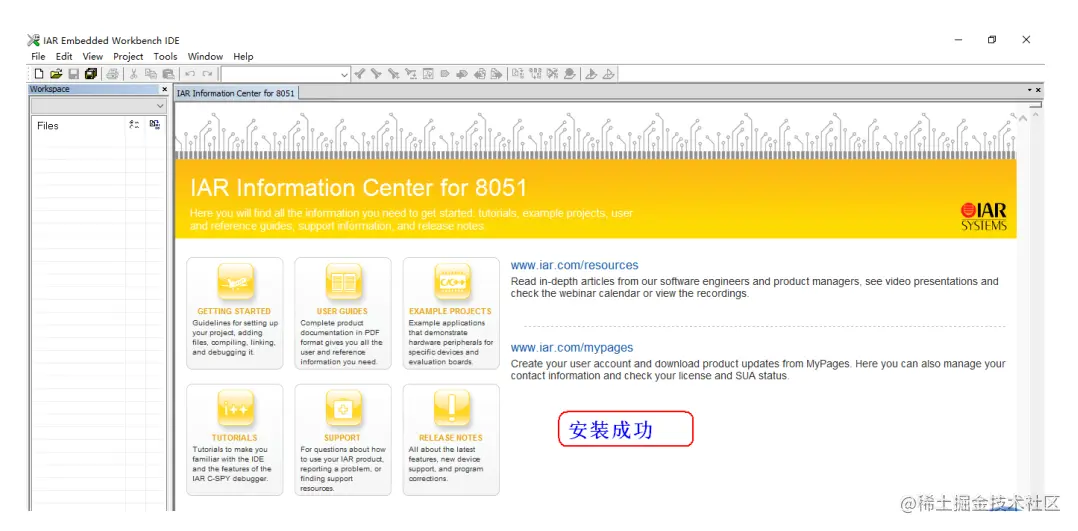Open the Support card icon
Image resolution: width=1078 pixels, height=531 pixels.
pyautogui.click(x=343, y=409)
